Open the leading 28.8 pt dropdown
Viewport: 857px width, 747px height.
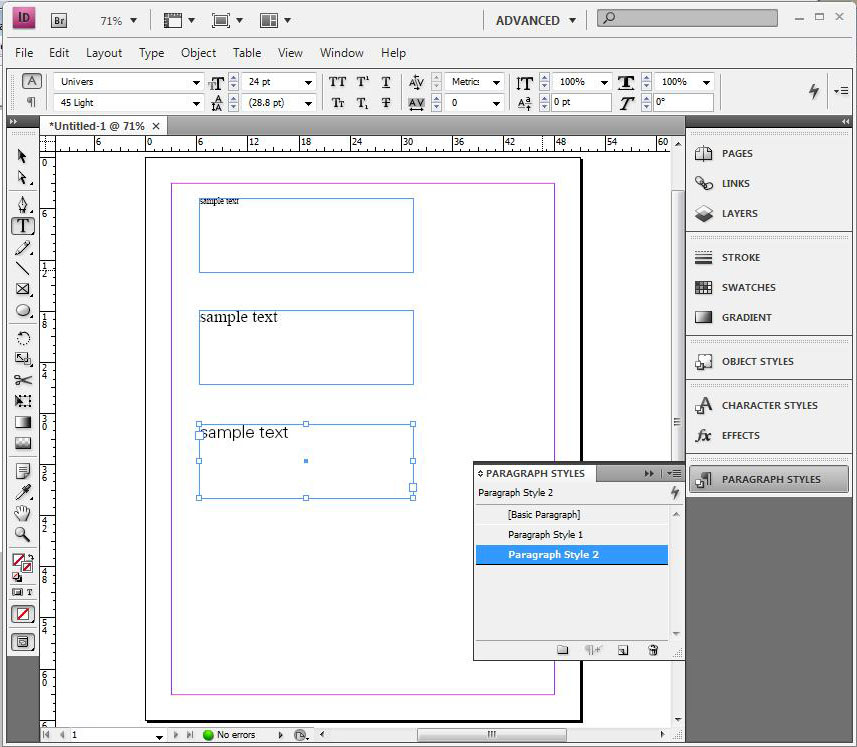tap(308, 103)
